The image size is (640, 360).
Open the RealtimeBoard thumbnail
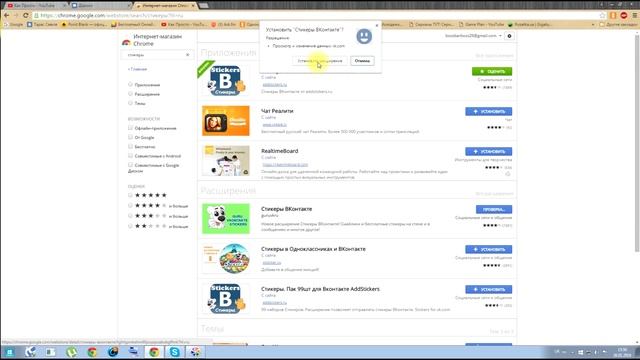226,161
